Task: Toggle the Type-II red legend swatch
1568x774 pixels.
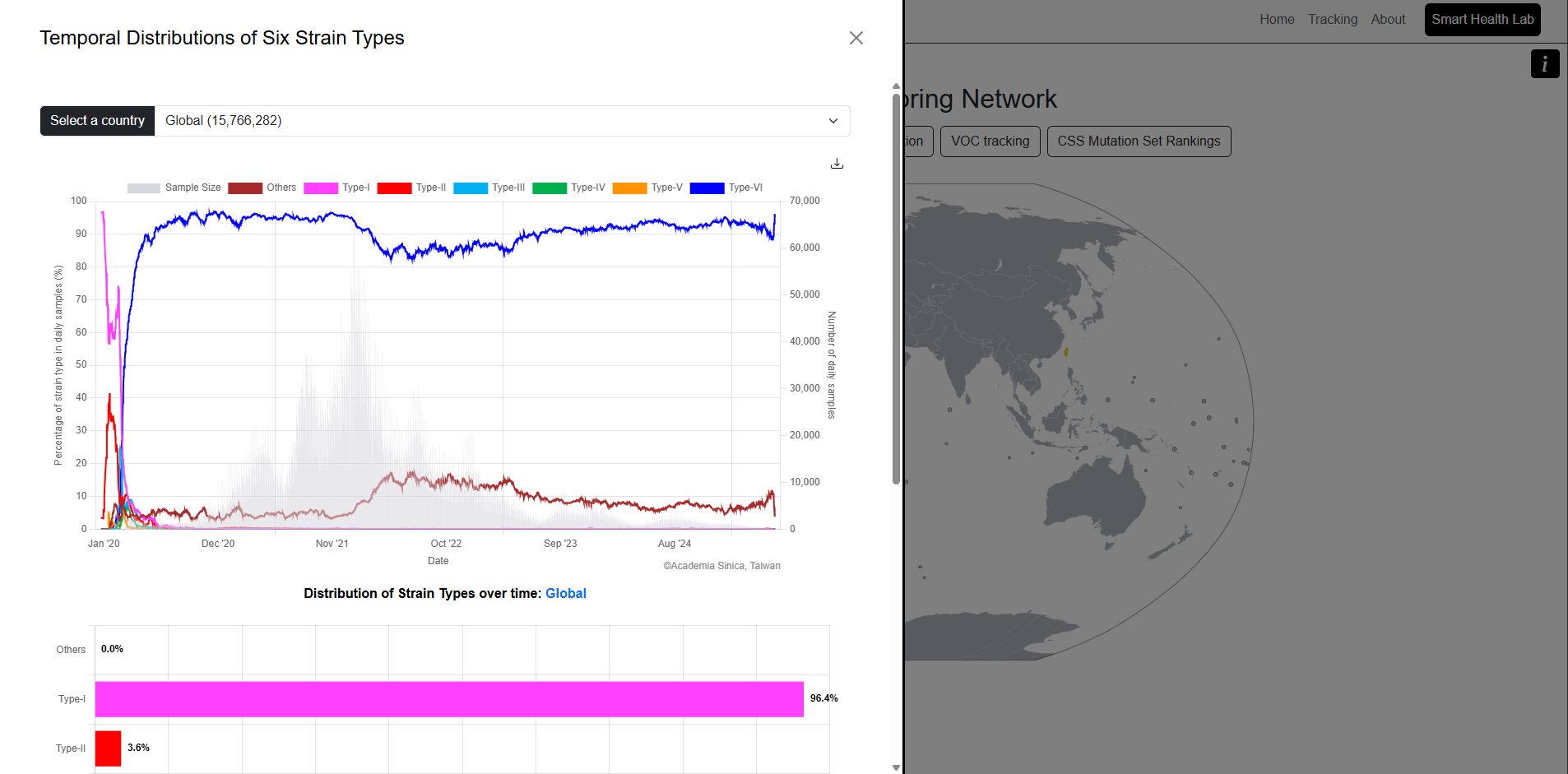Action: pyautogui.click(x=394, y=188)
